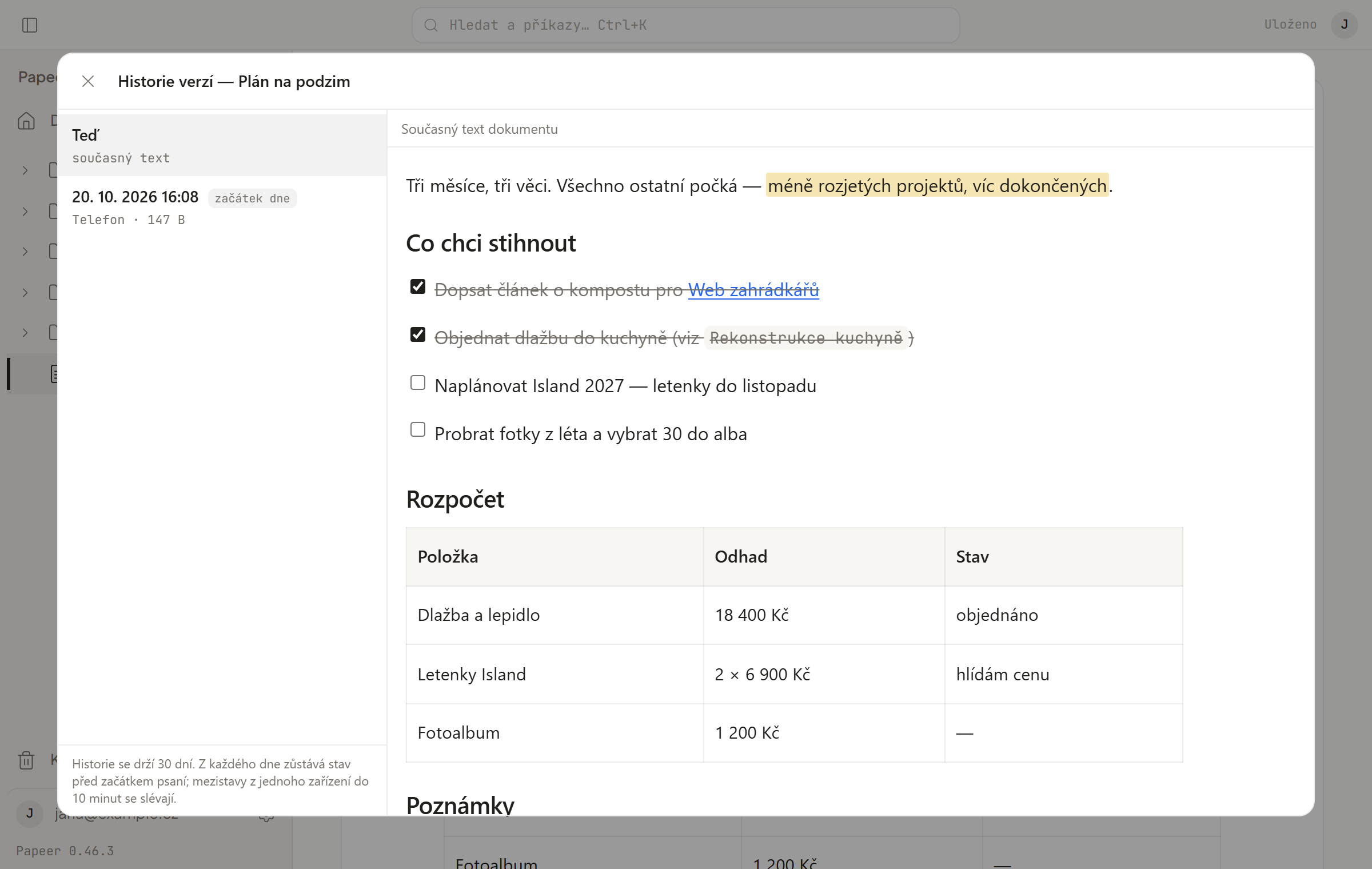Click the Poznámky heading
1372x869 pixels.
460,805
